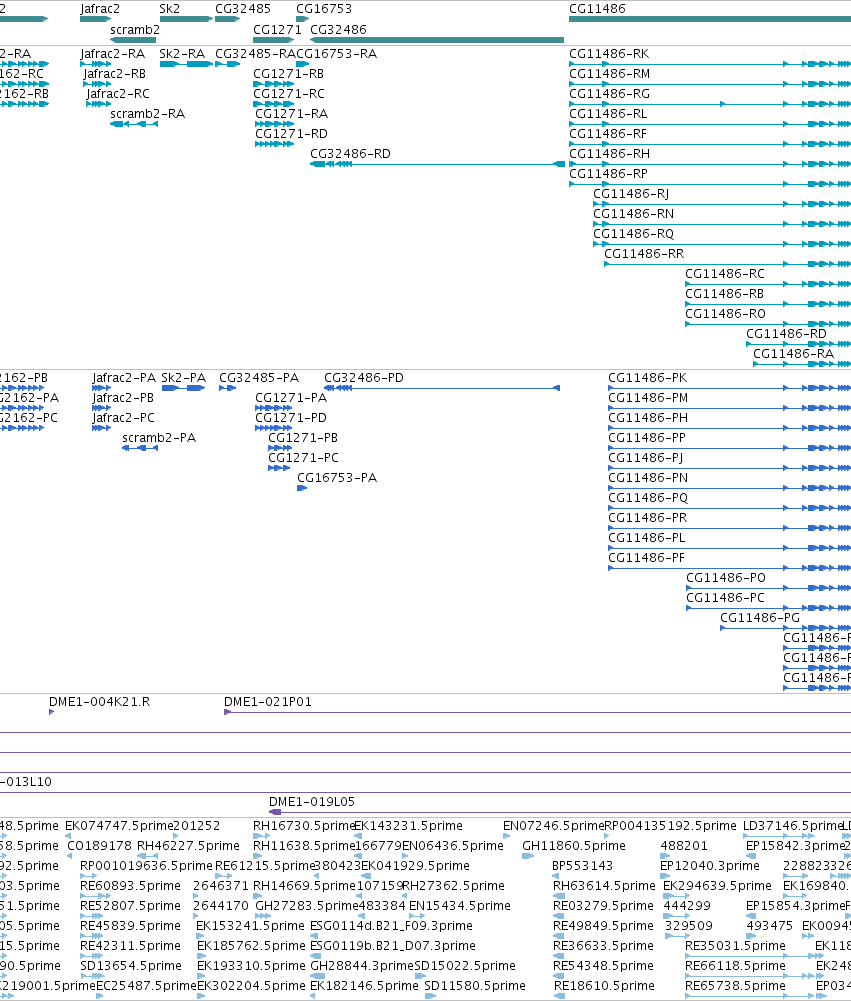Select transcript CG11486-RD label
The width and height of the screenshot is (851, 1001).
[x=787, y=334]
